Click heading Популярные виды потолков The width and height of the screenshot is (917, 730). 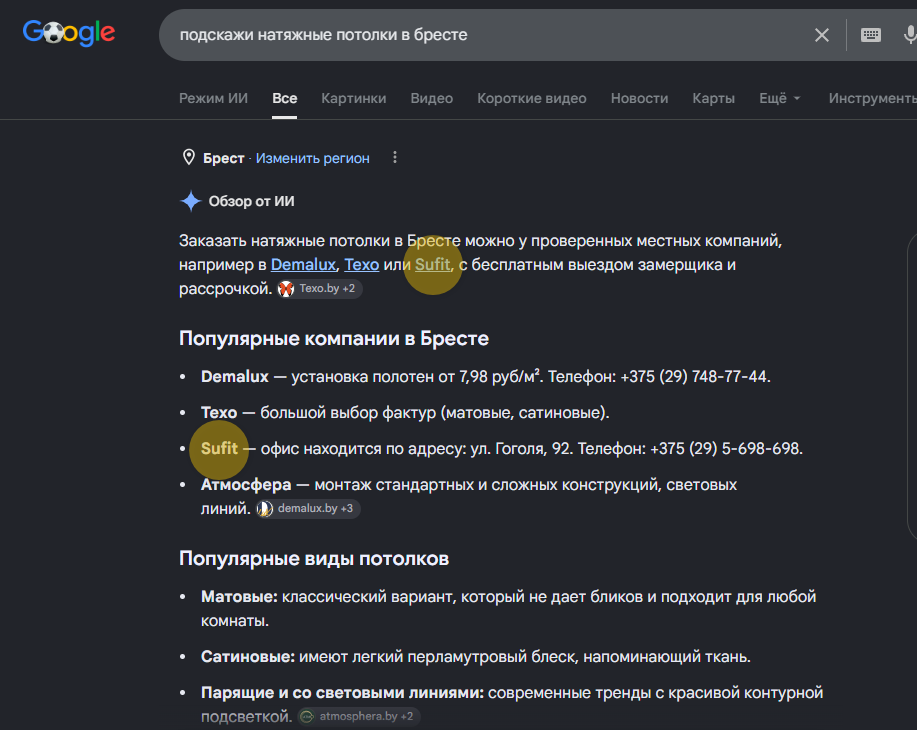pos(314,559)
